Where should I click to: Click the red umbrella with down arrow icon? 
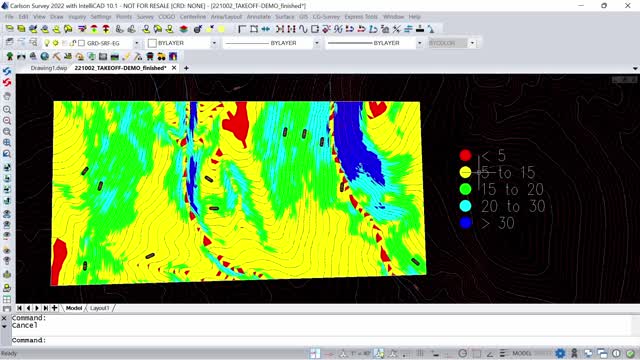coord(106,29)
